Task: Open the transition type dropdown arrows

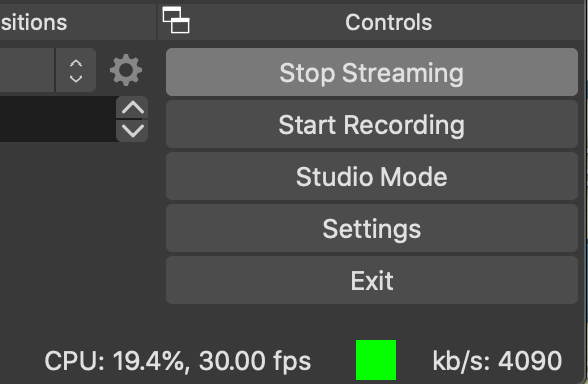Action: 76,70
